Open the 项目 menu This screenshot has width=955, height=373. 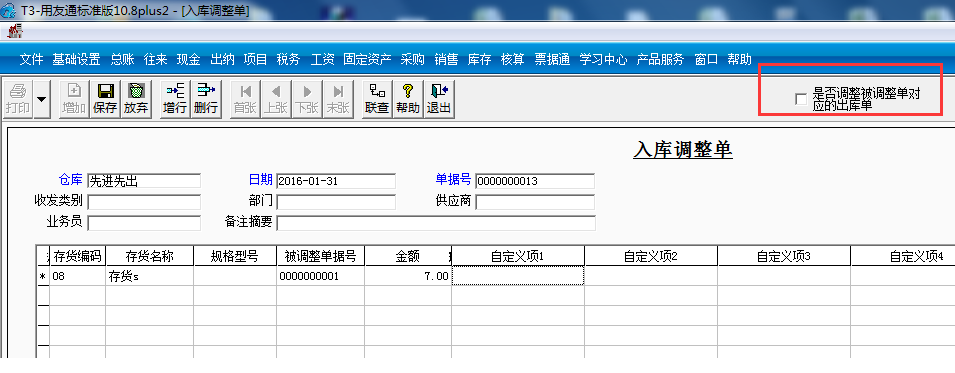pos(255,60)
